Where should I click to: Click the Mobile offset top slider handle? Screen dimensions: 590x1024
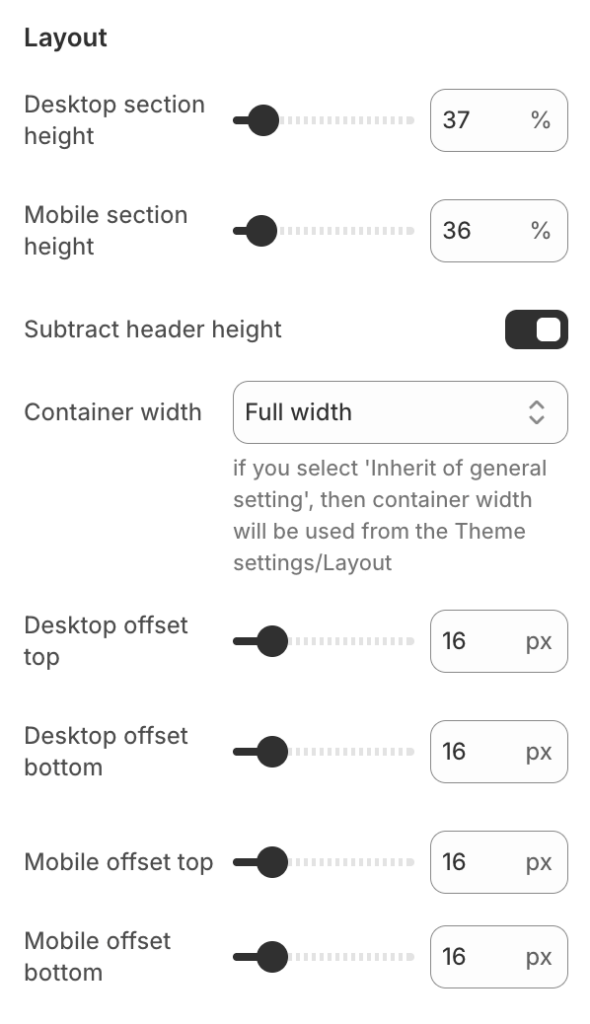[x=272, y=862]
